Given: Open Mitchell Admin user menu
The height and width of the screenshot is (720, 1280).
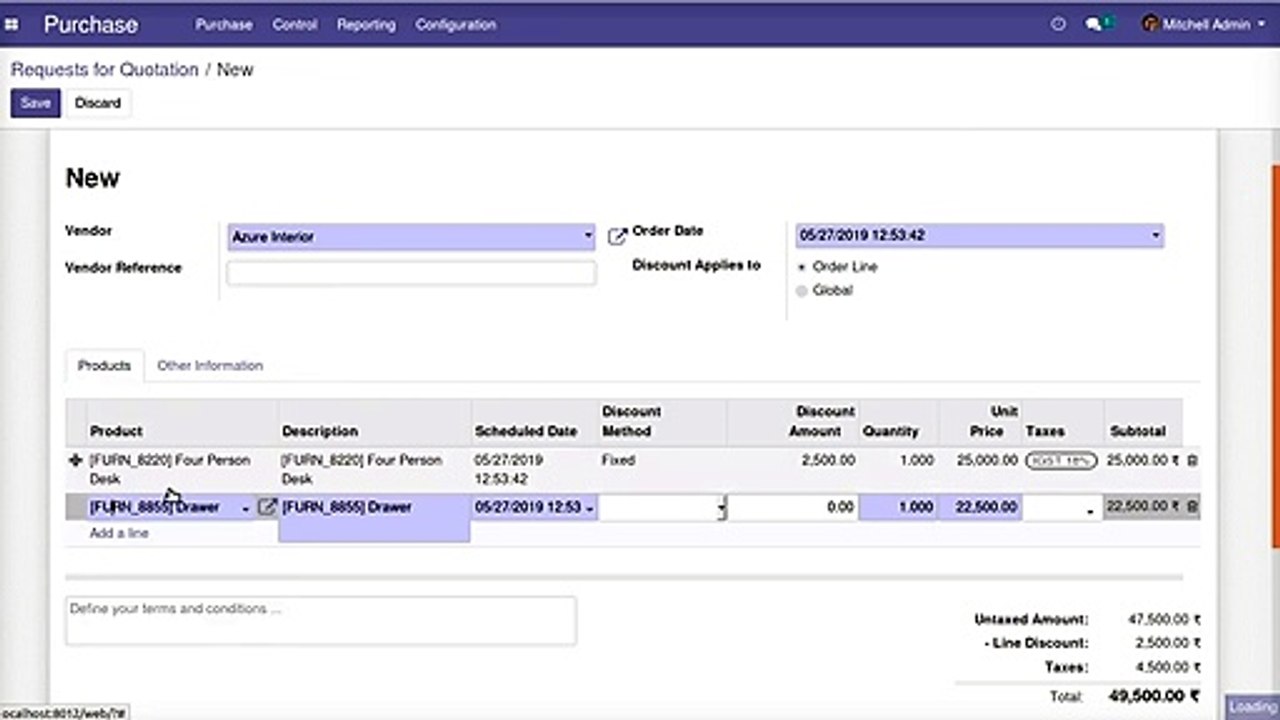Looking at the screenshot, I should pyautogui.click(x=1204, y=24).
